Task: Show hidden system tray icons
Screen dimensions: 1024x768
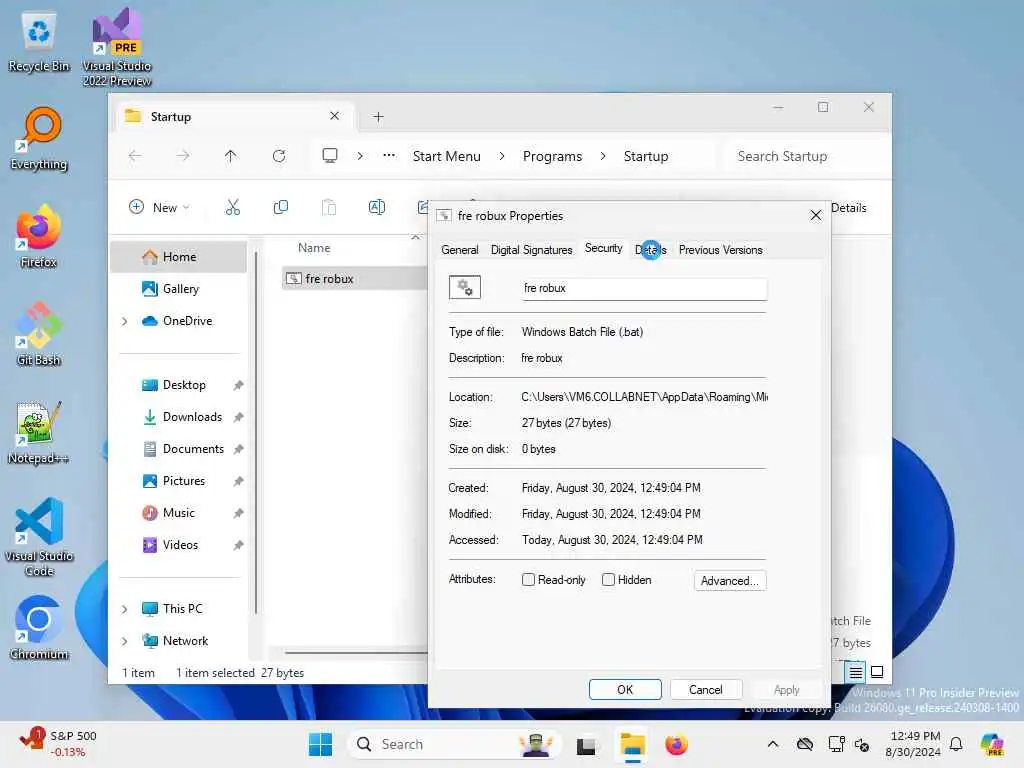Action: pos(773,744)
